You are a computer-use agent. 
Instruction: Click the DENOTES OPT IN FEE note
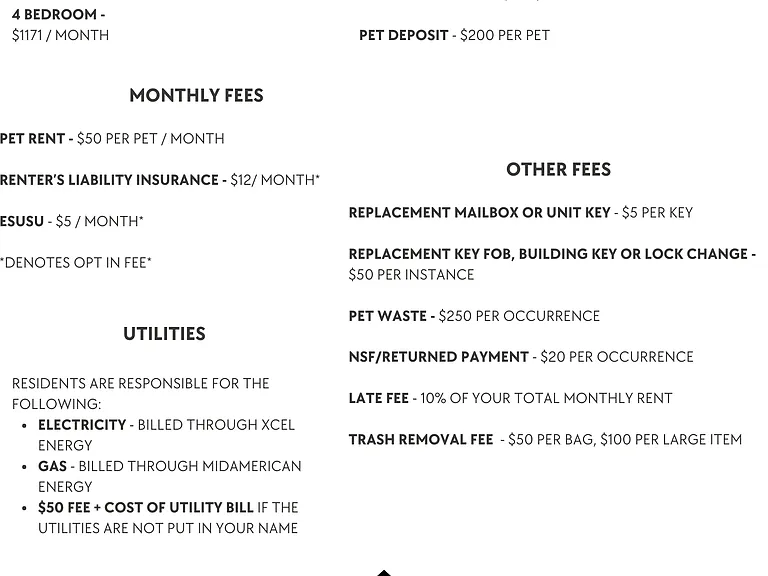point(75,263)
